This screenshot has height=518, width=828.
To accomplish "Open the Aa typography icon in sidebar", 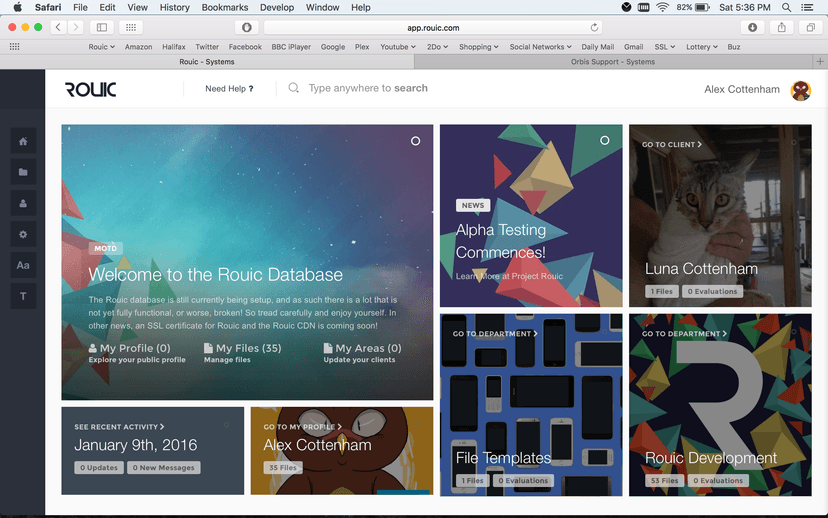I will 23,265.
